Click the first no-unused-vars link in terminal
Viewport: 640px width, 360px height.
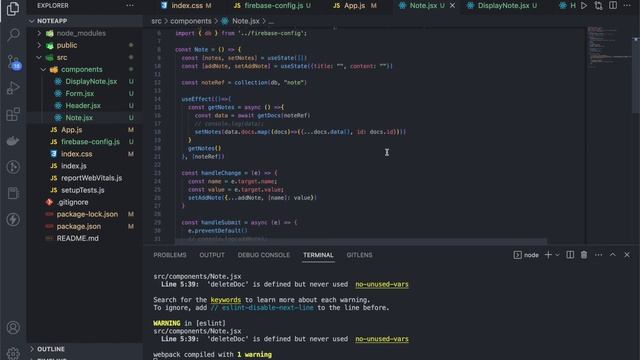click(x=382, y=284)
